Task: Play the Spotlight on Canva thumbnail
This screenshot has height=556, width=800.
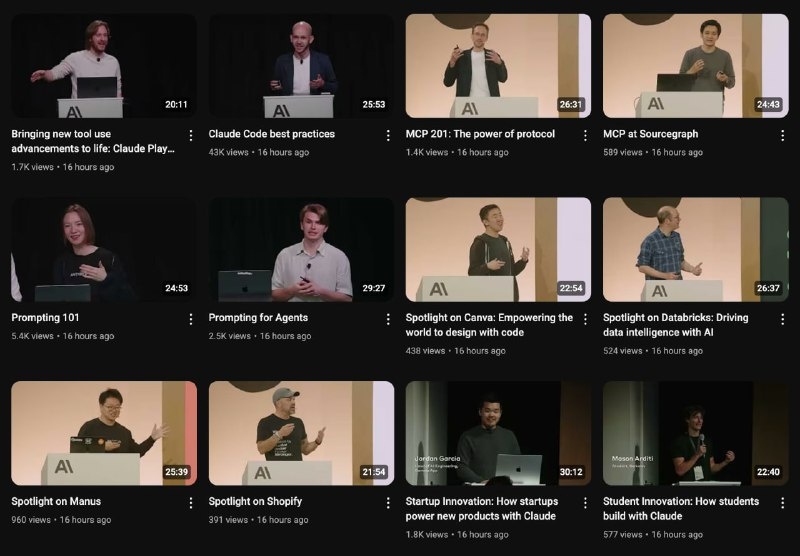Action: (498, 249)
